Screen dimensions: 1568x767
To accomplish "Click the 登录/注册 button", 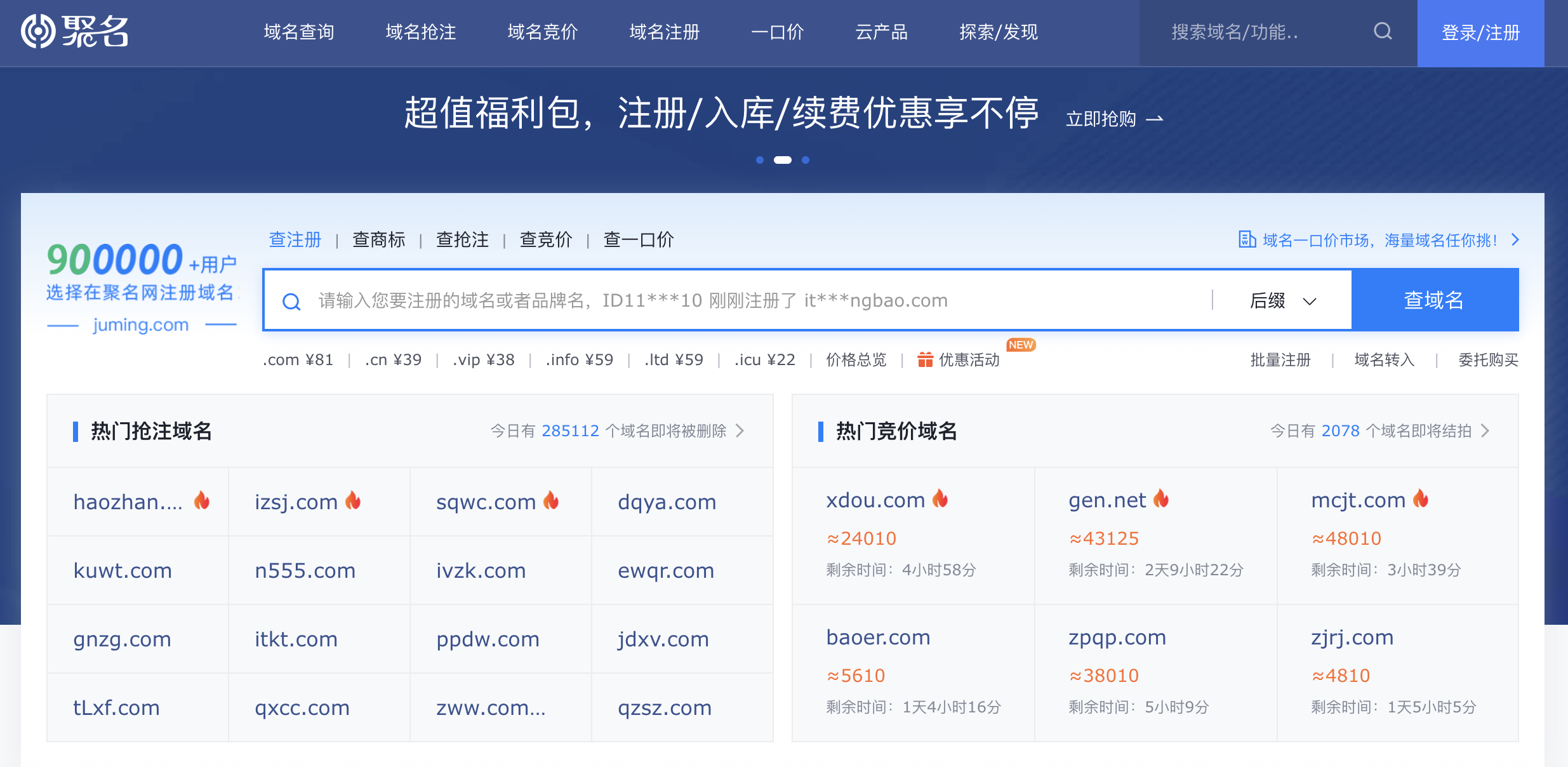I will (1481, 33).
